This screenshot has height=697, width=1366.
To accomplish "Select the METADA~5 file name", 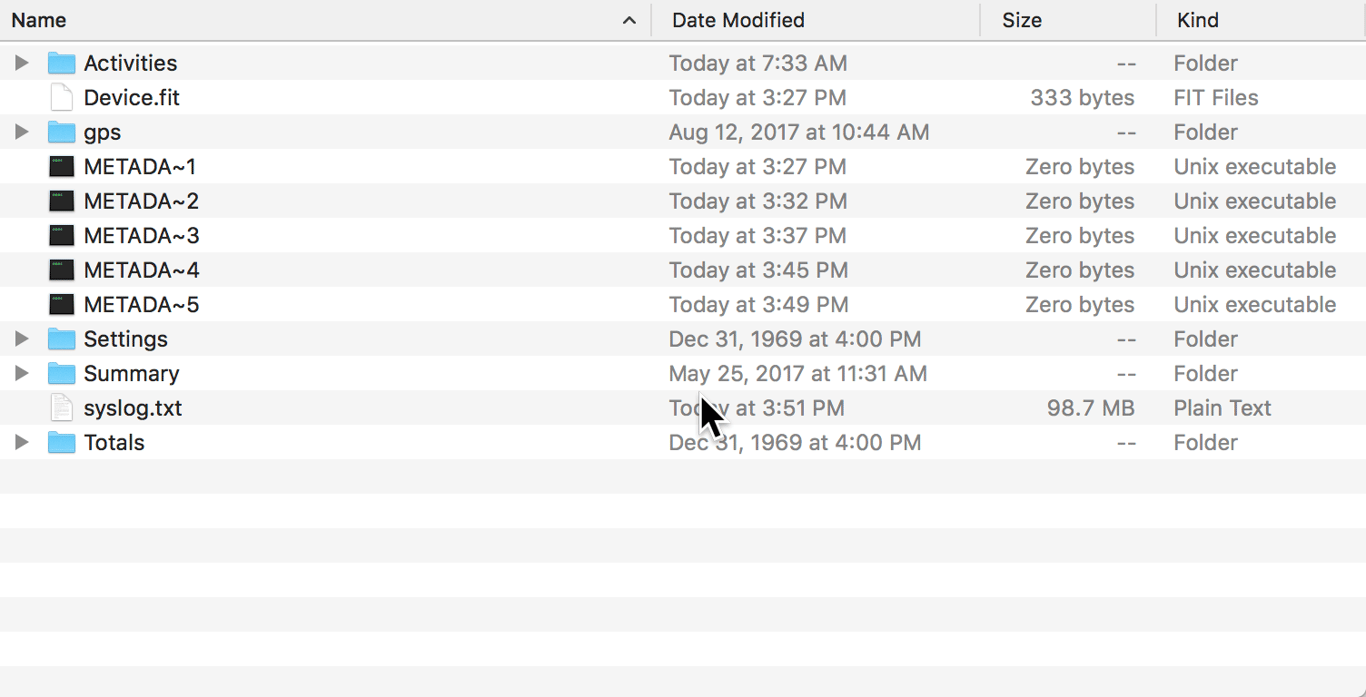I will point(141,305).
